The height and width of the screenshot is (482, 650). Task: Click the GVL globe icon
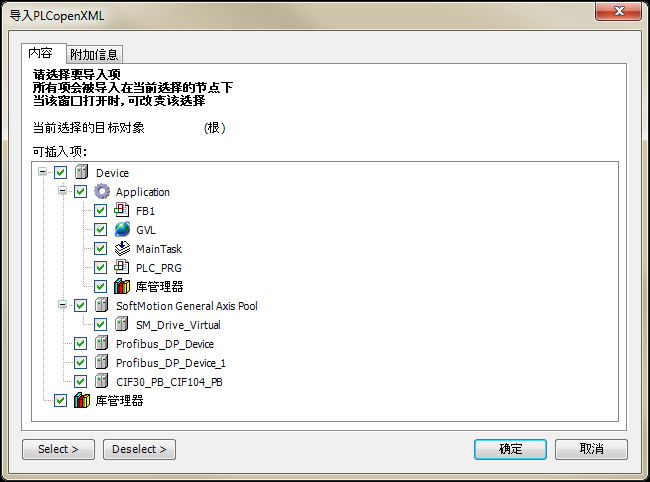[x=122, y=229]
